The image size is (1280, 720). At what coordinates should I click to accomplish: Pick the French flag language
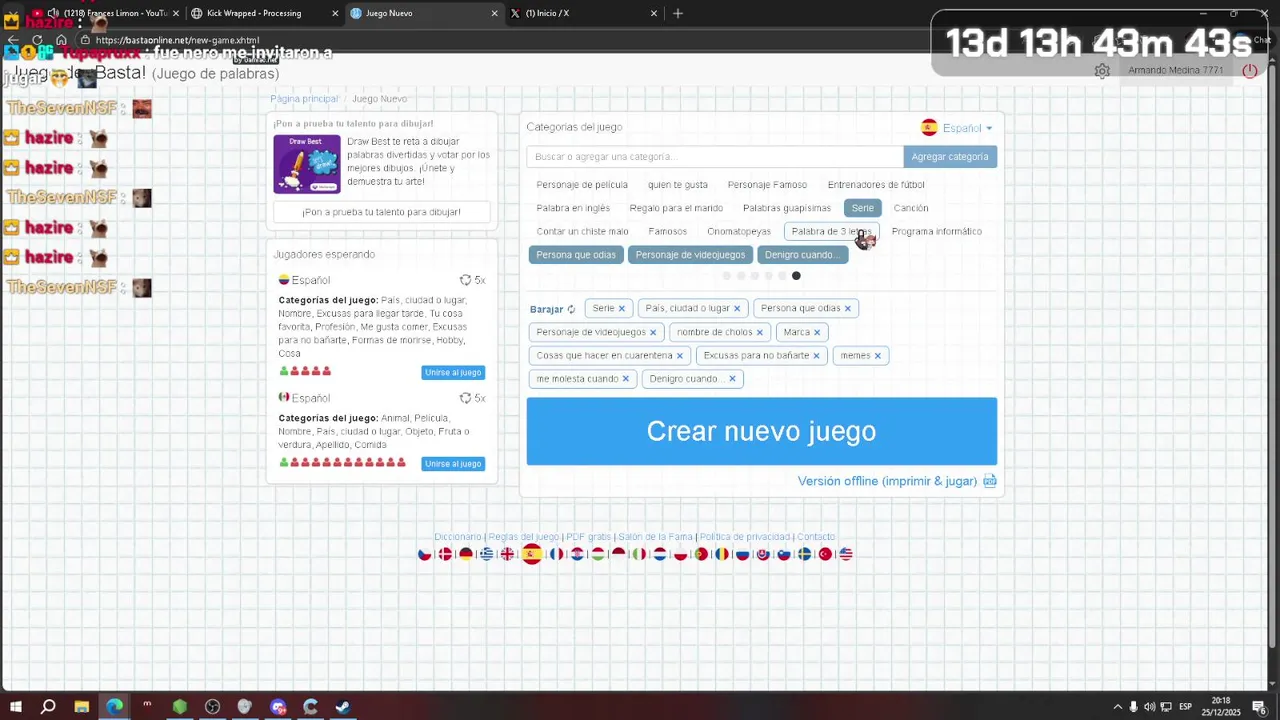tap(557, 554)
